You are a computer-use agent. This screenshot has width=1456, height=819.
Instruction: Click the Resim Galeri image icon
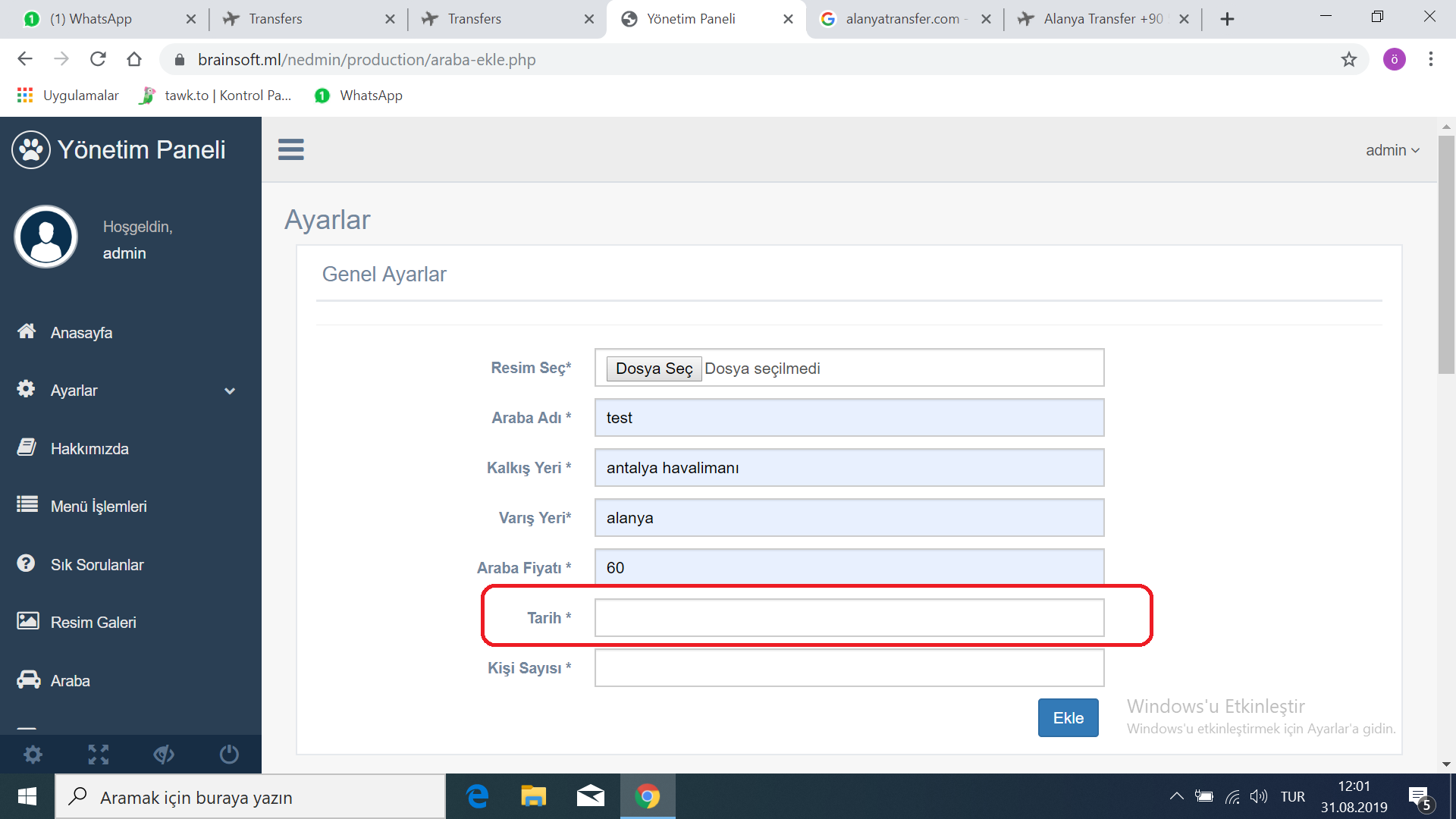[28, 621]
